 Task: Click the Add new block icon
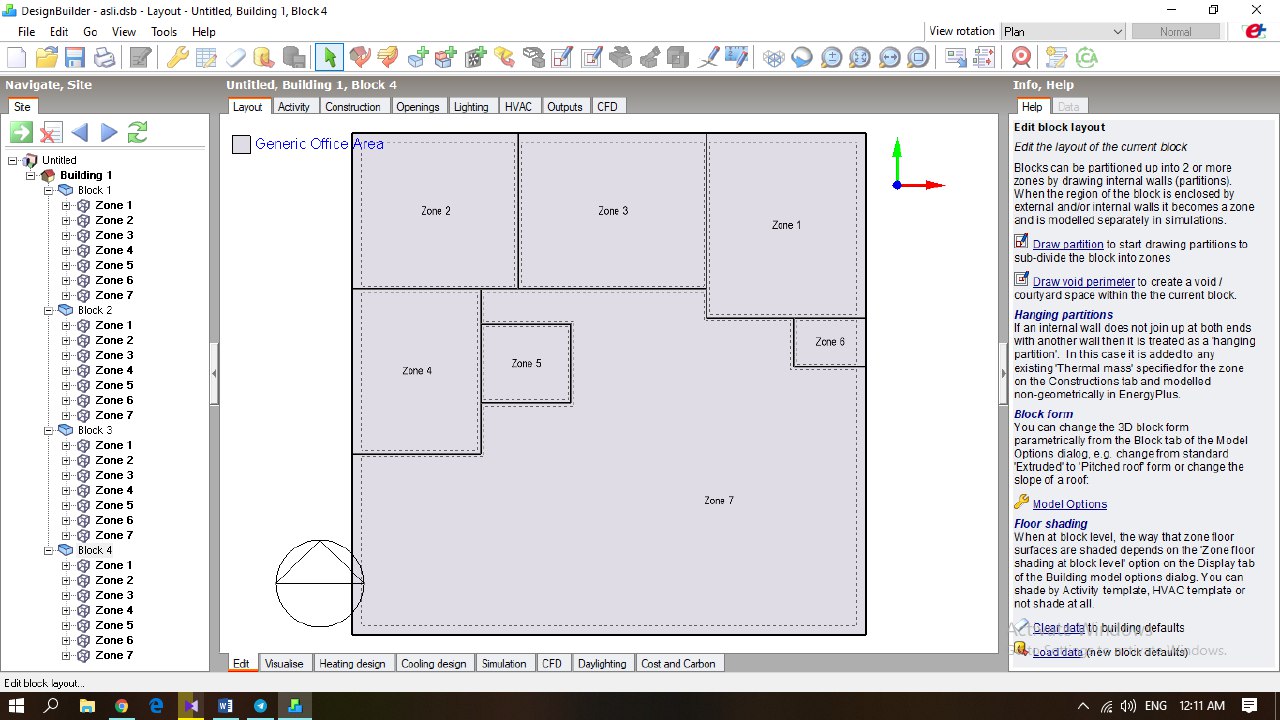[x=418, y=57]
